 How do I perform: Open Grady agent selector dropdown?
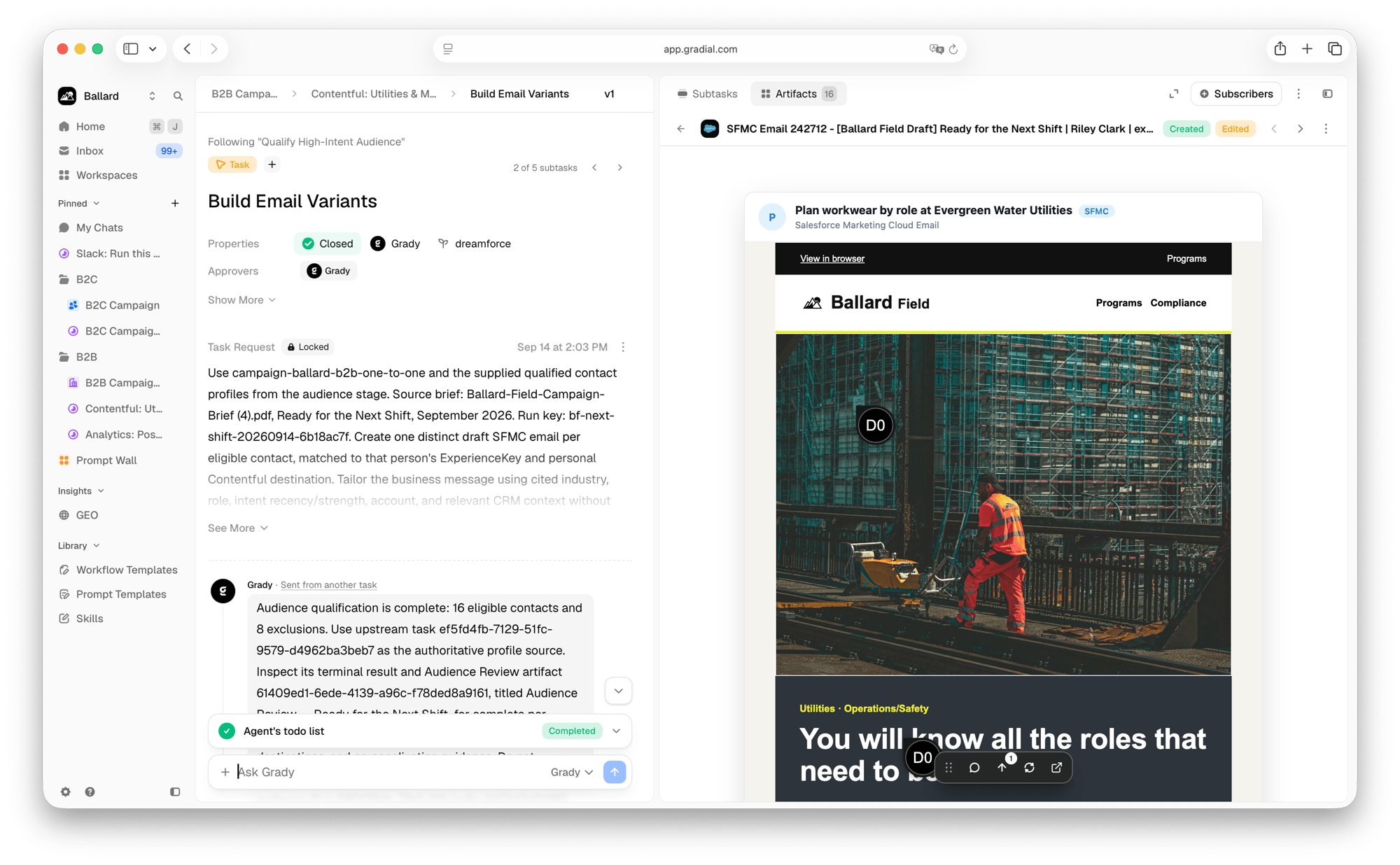pos(571,772)
